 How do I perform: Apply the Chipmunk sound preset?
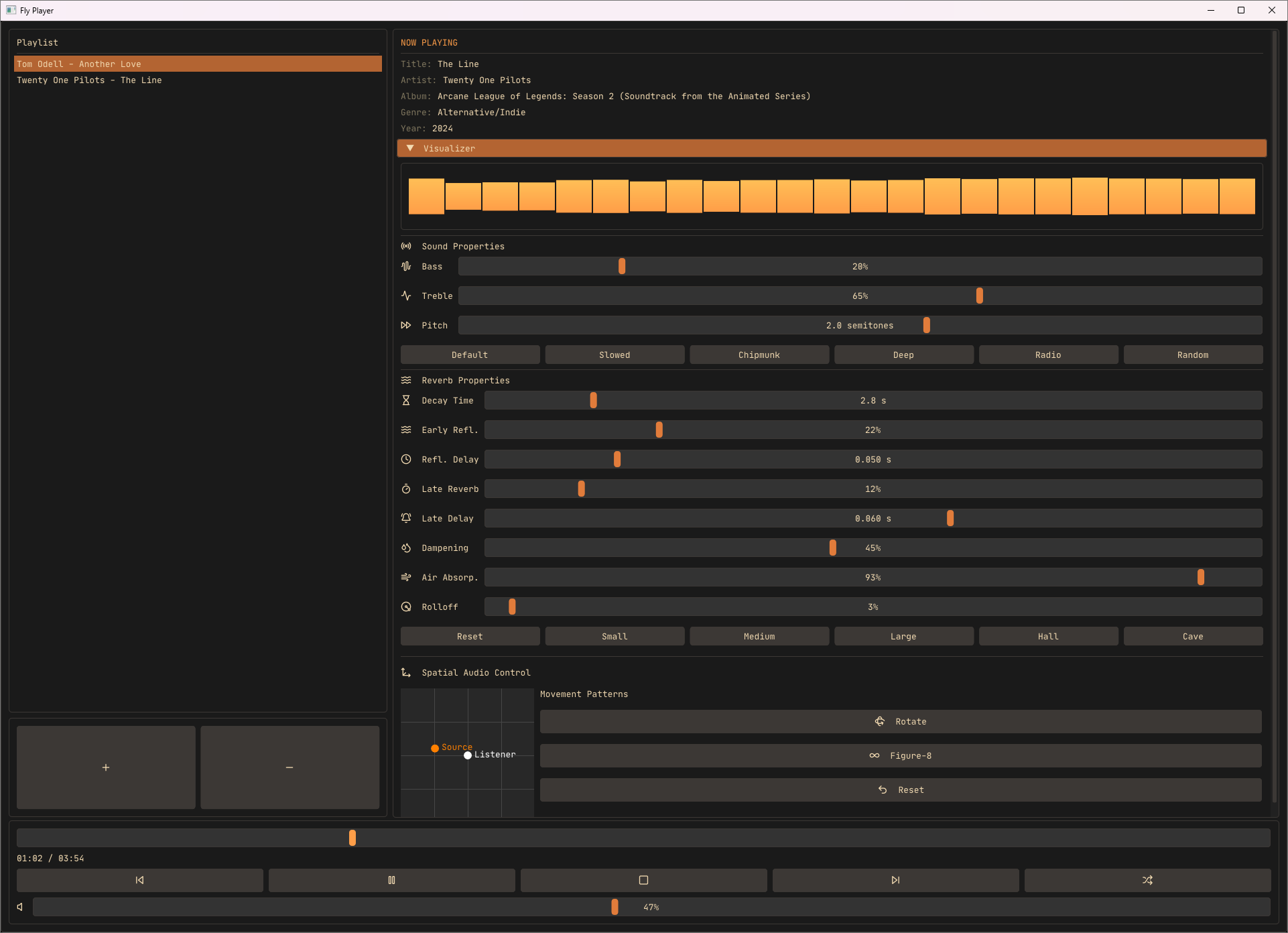tap(759, 355)
